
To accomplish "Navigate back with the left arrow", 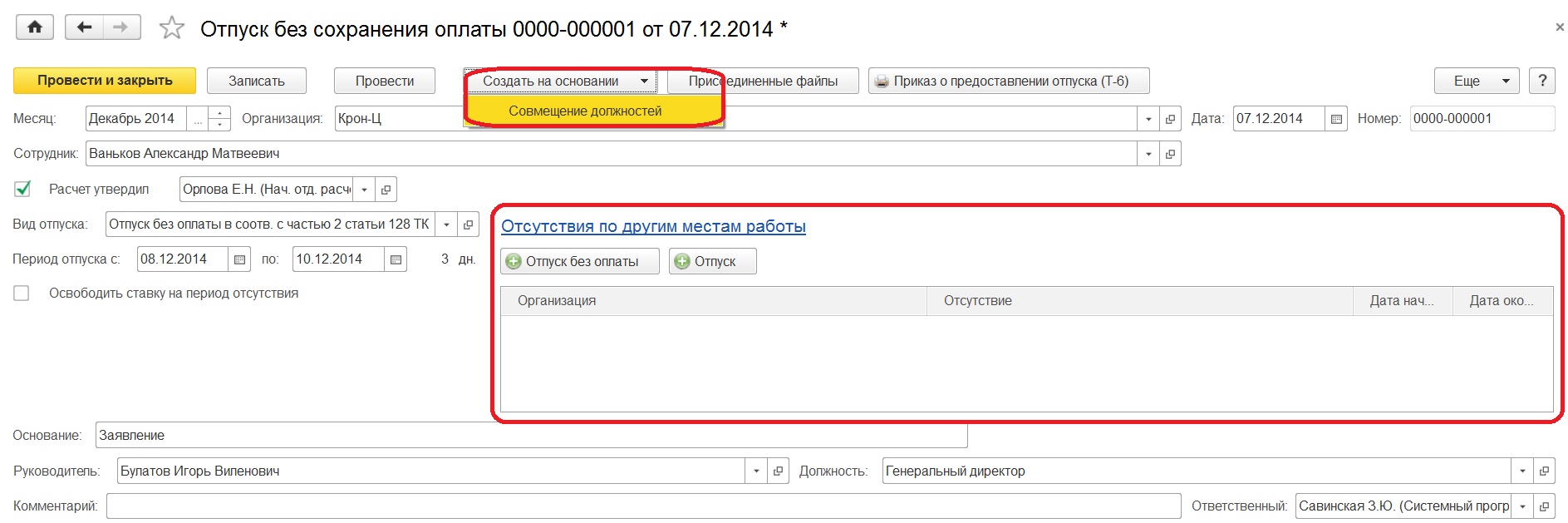I will click(84, 27).
